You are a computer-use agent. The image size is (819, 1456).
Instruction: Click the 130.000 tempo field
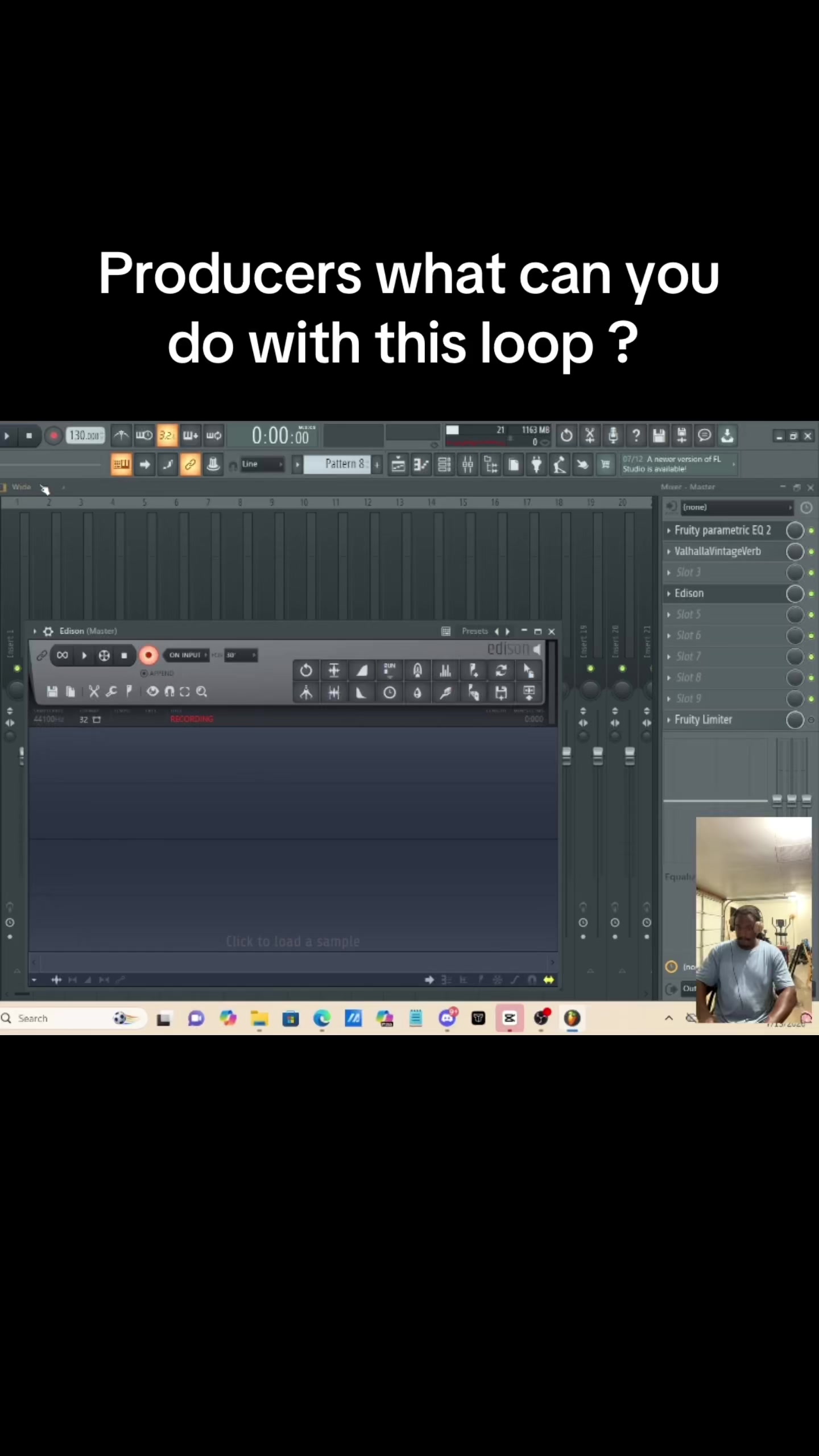pos(86,436)
